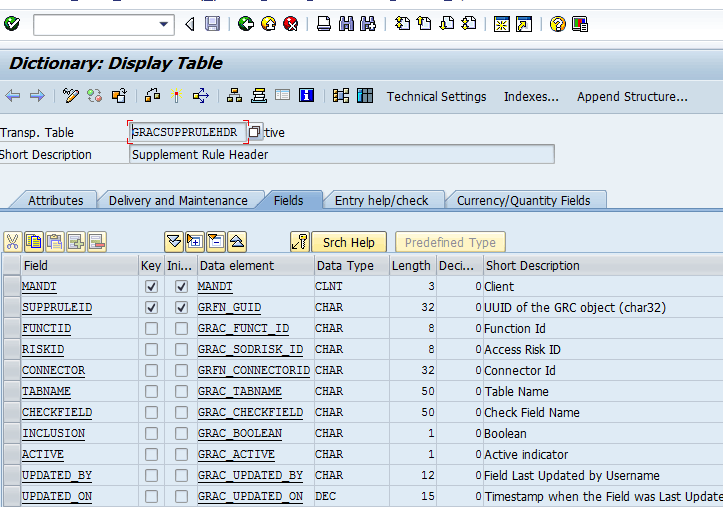Open the command field dropdown arrow
Viewport: 723px width, 507px height.
(163, 24)
